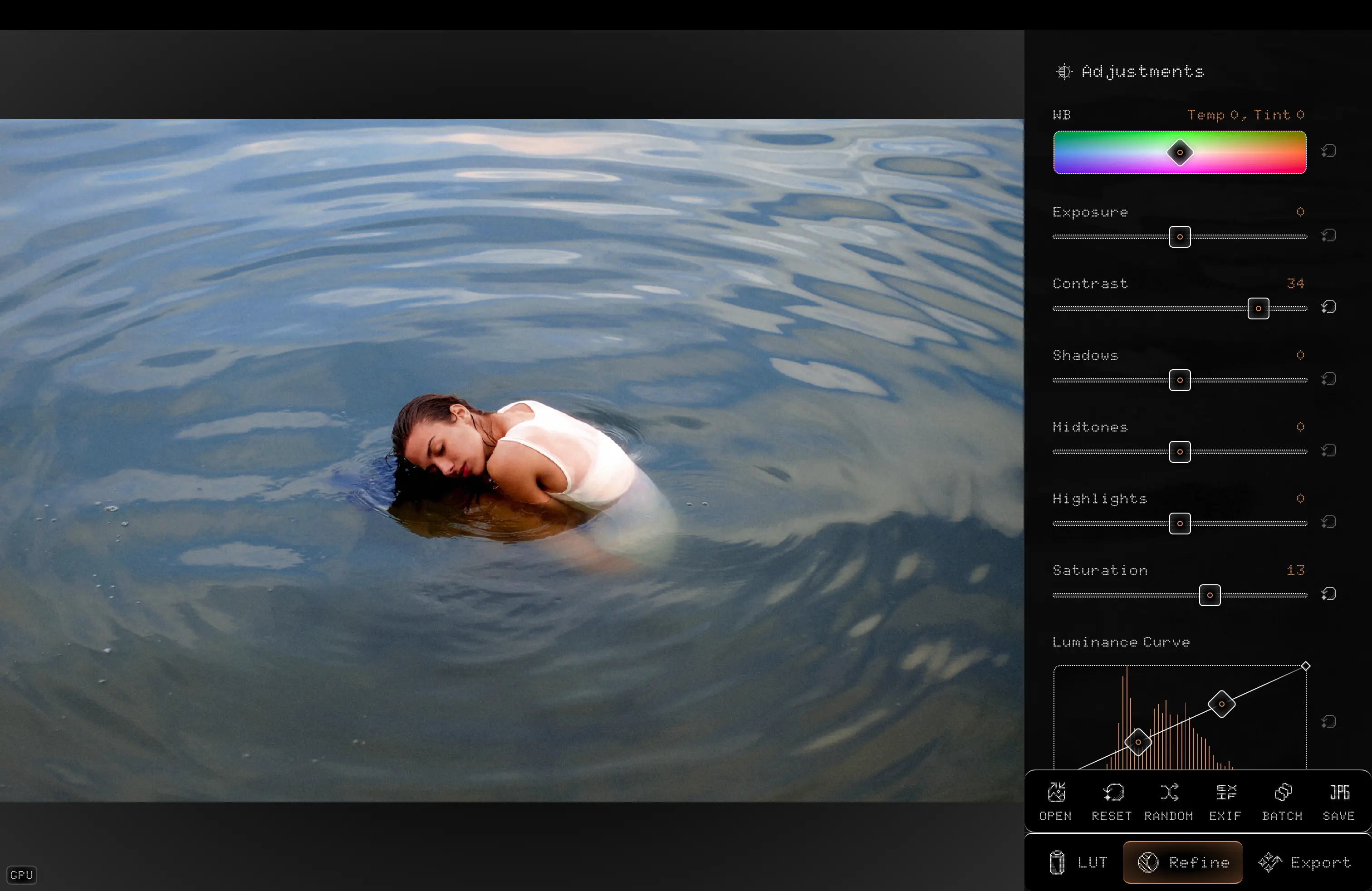Click the RANDOM shuffle icon
The width and height of the screenshot is (1372, 891).
(1169, 793)
